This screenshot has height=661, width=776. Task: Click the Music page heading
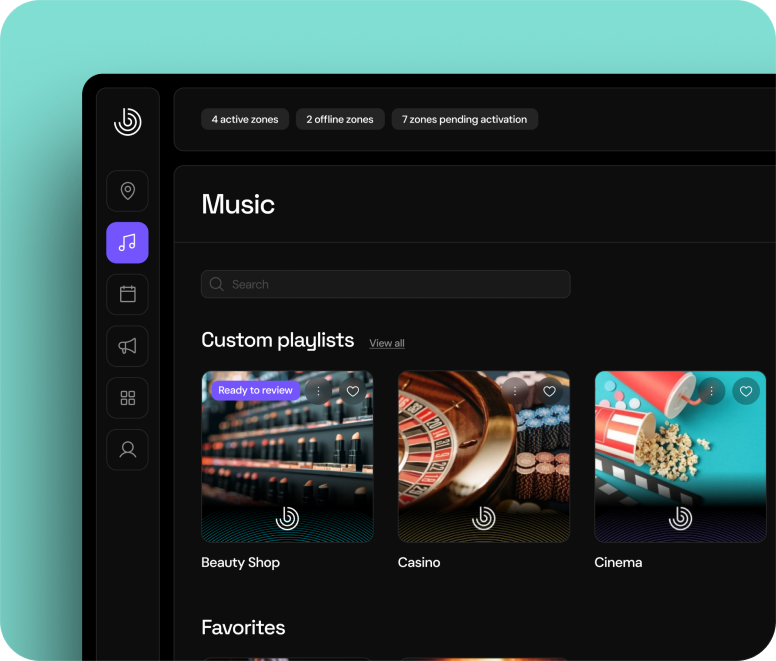click(238, 204)
